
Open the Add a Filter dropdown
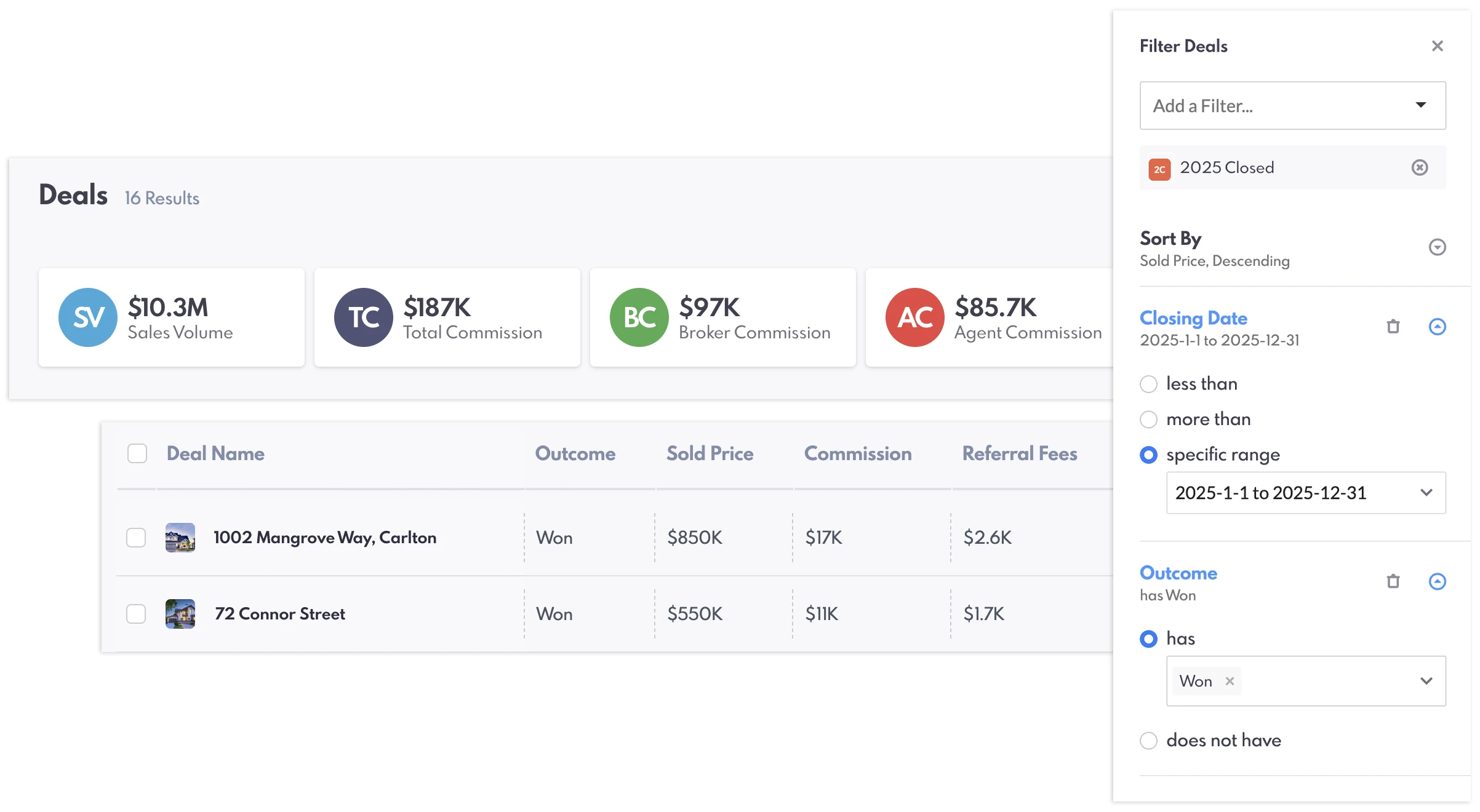(x=1292, y=106)
